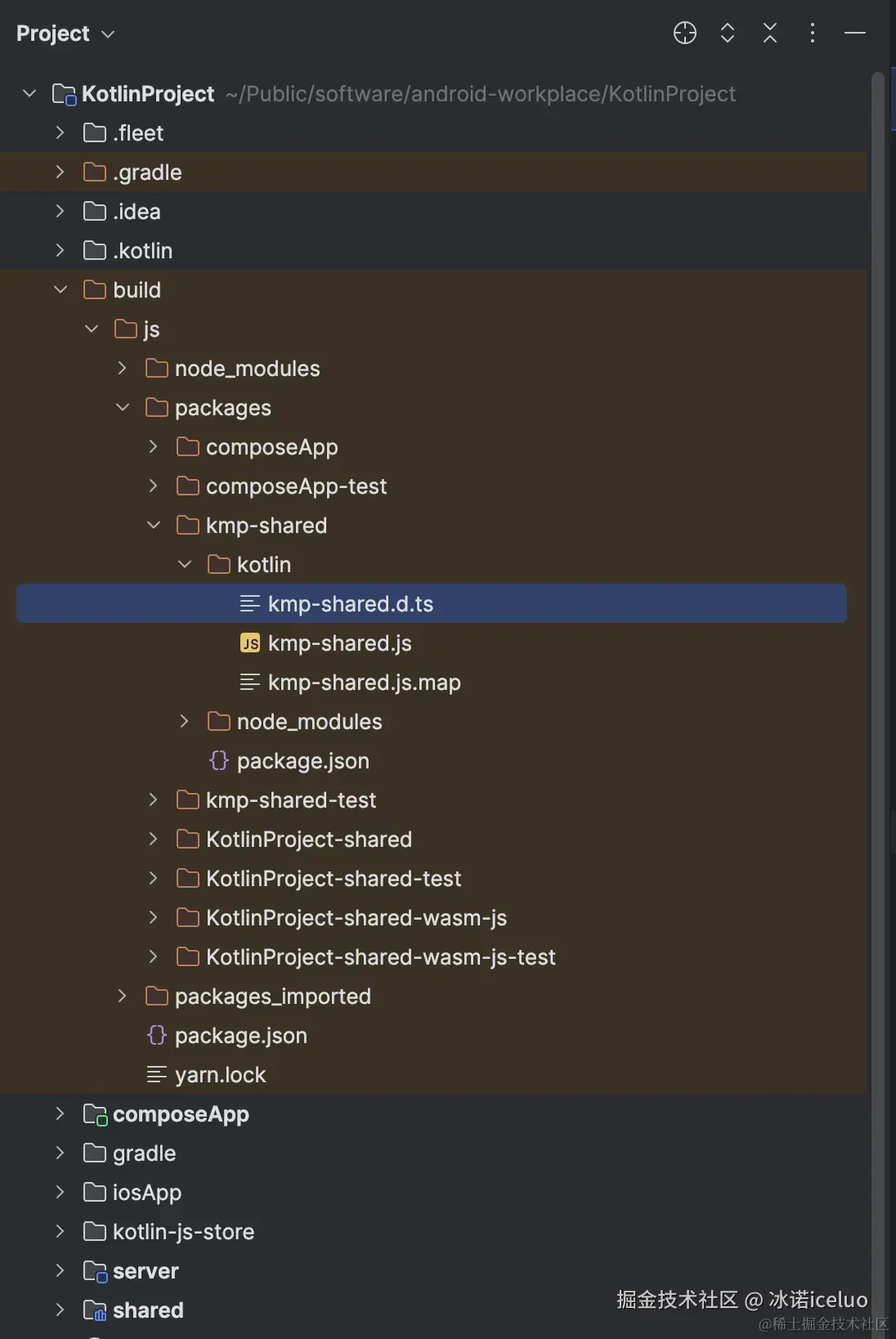Expand the .gradle folder
The image size is (896, 1339).
click(x=60, y=172)
